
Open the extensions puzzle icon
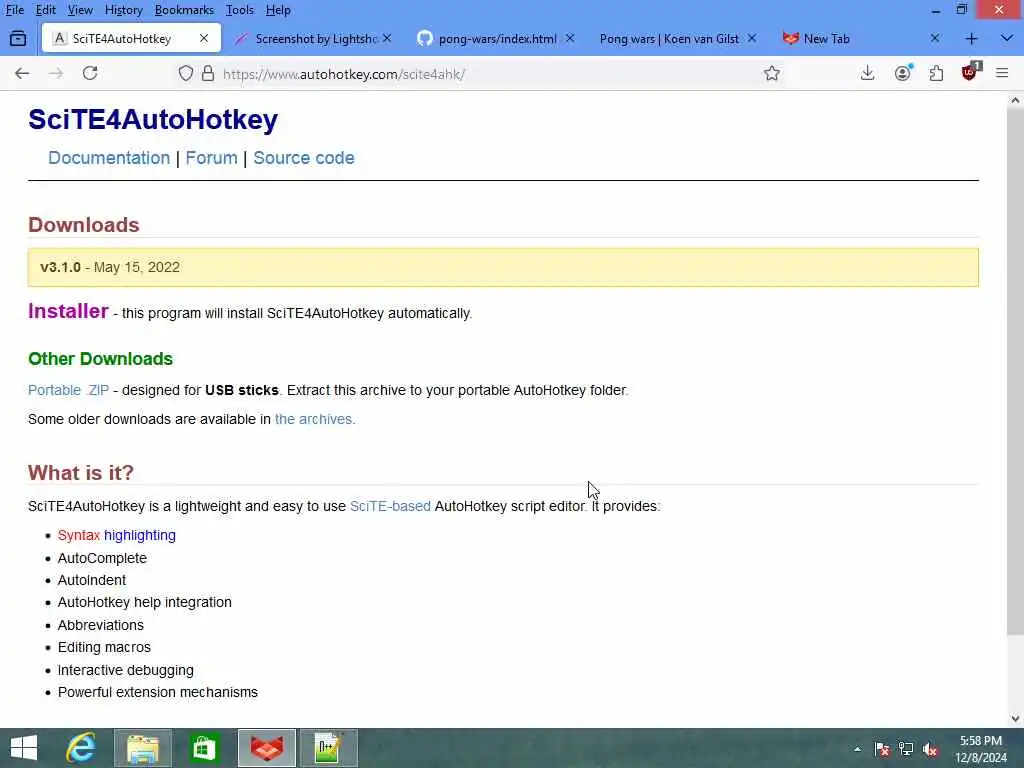click(x=936, y=73)
